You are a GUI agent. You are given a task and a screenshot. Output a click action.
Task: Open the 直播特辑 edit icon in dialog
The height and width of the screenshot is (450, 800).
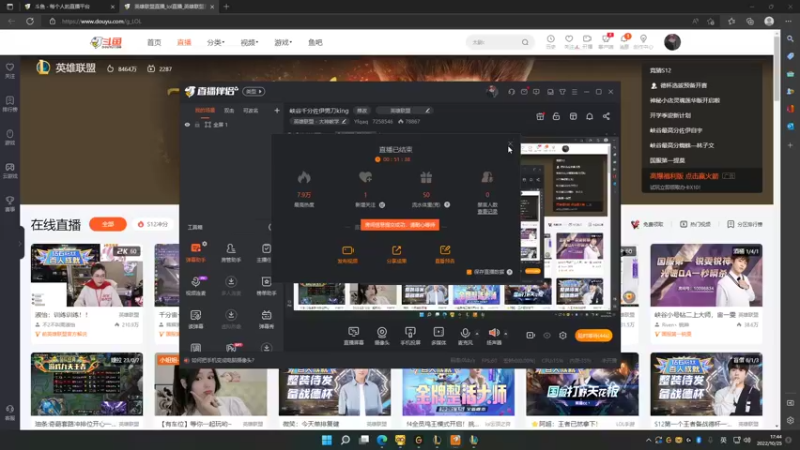445,250
